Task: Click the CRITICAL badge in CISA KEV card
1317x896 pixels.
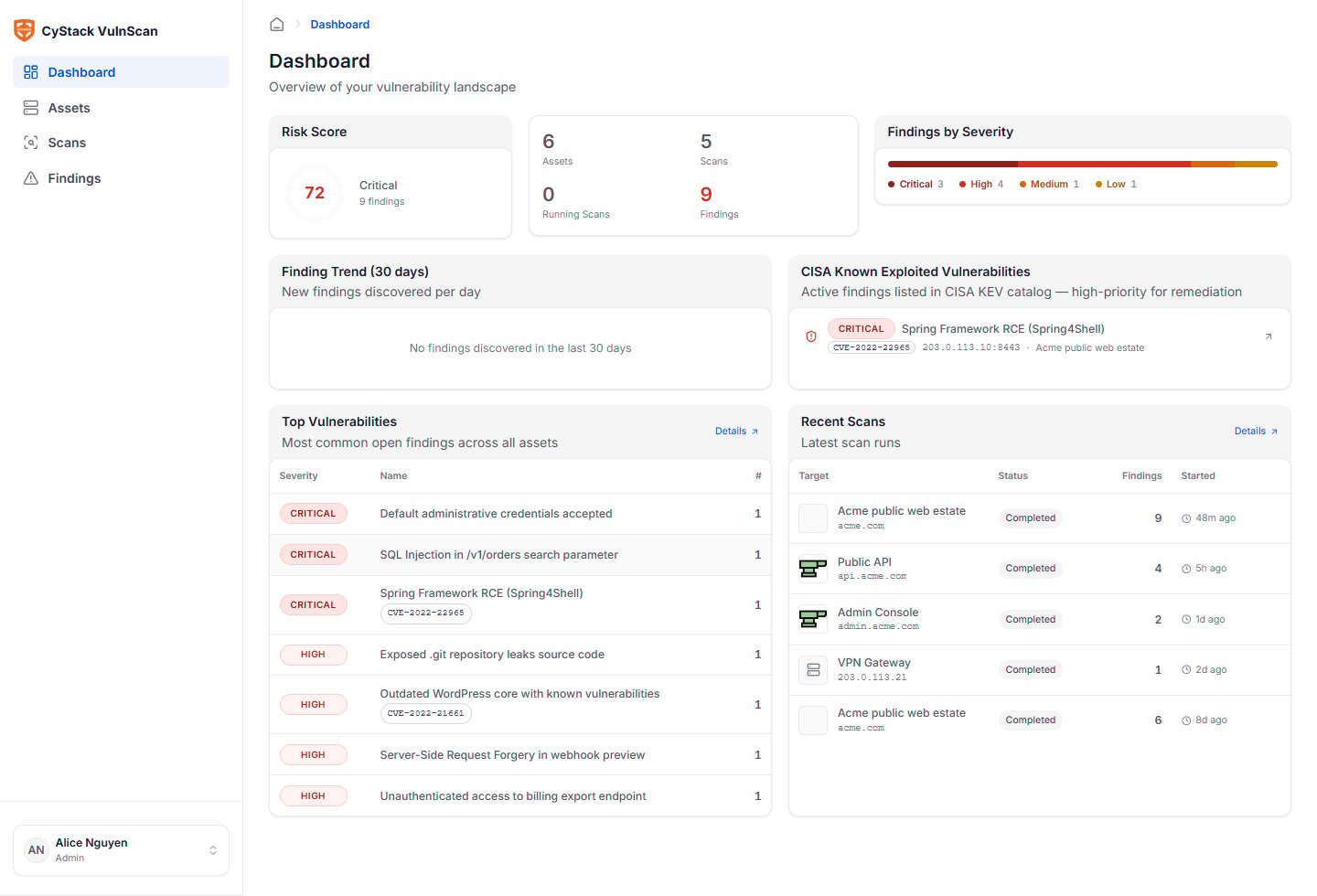Action: (862, 329)
